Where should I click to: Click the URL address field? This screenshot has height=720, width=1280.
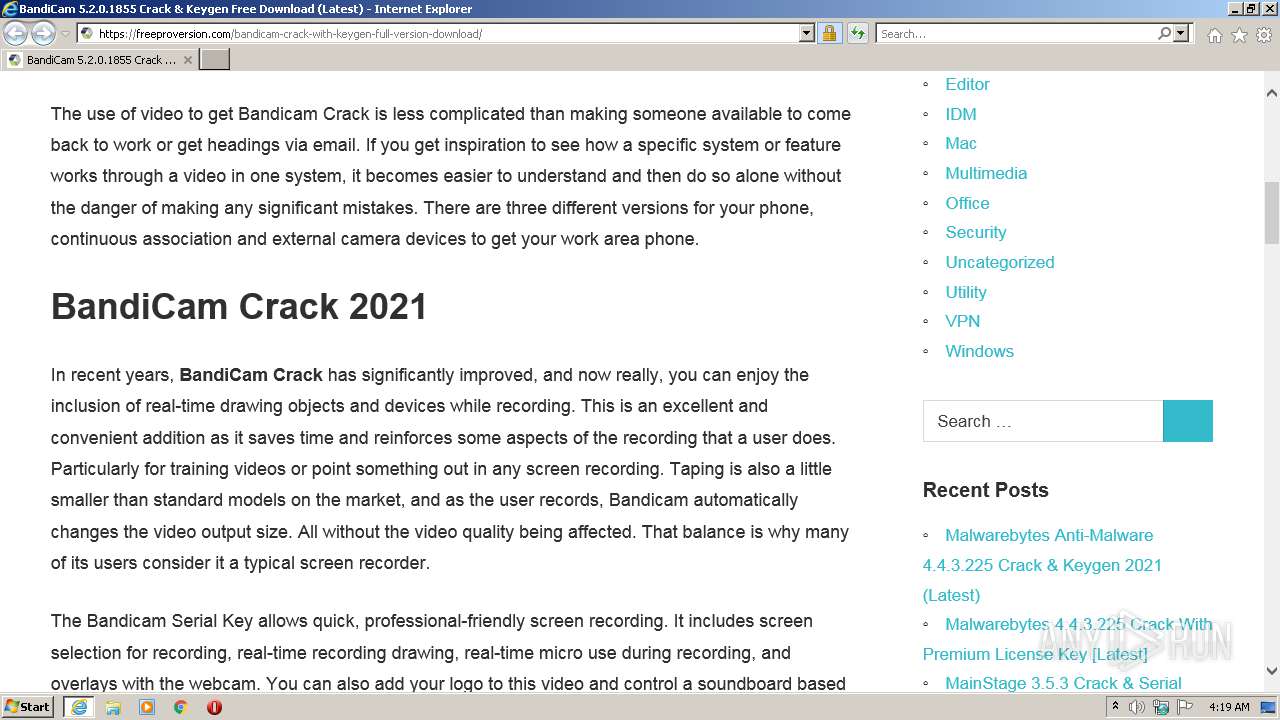click(x=448, y=34)
